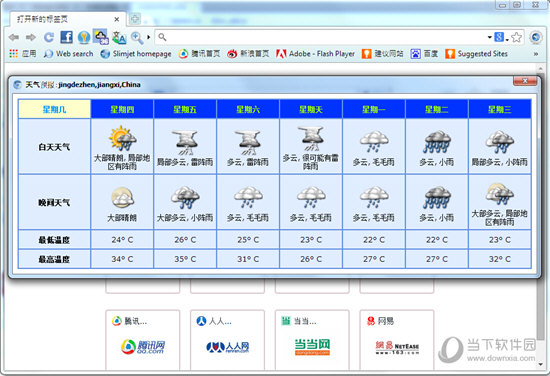Open the search engine selector icon
This screenshot has height=376, width=550.
tap(501, 37)
